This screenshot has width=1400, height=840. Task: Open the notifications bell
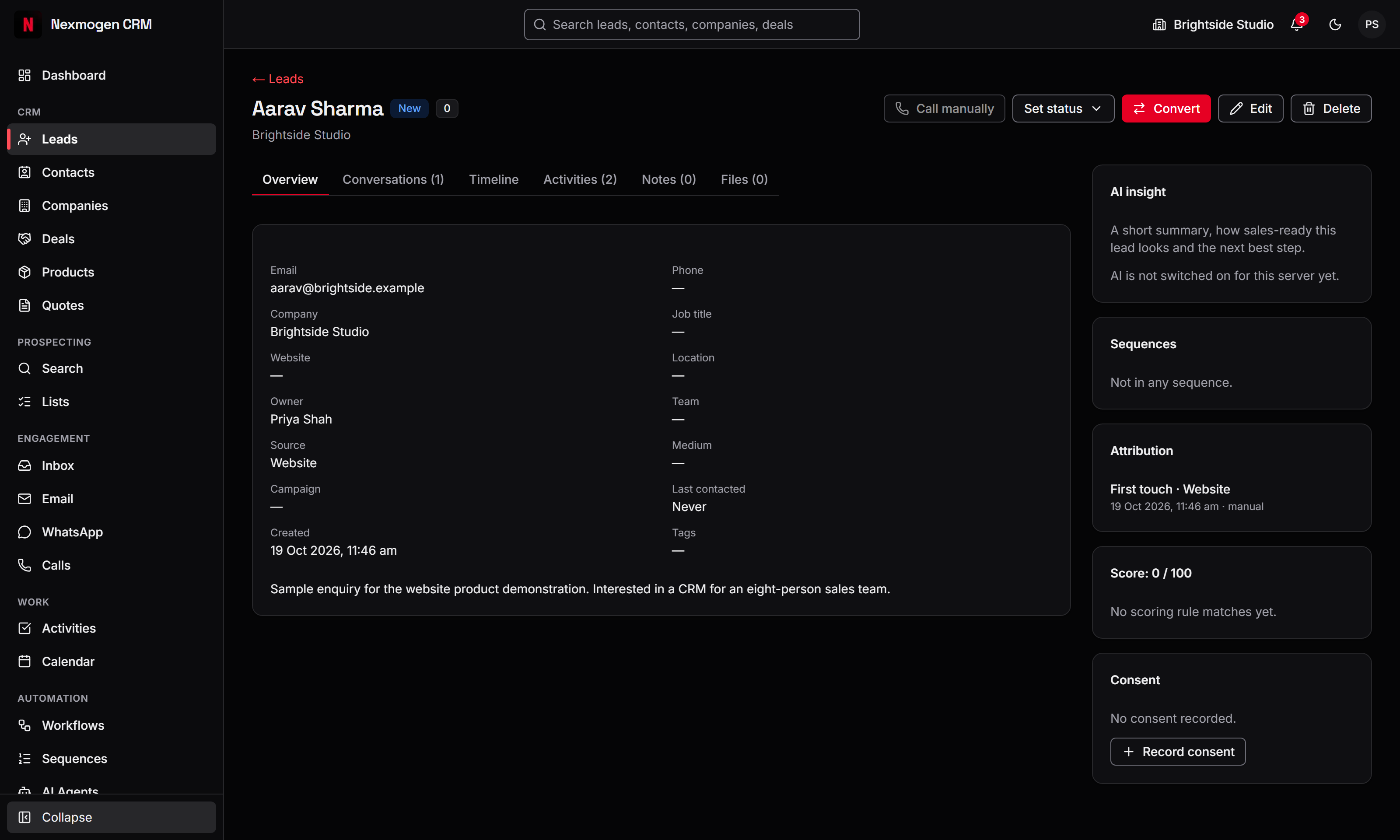(x=1296, y=24)
